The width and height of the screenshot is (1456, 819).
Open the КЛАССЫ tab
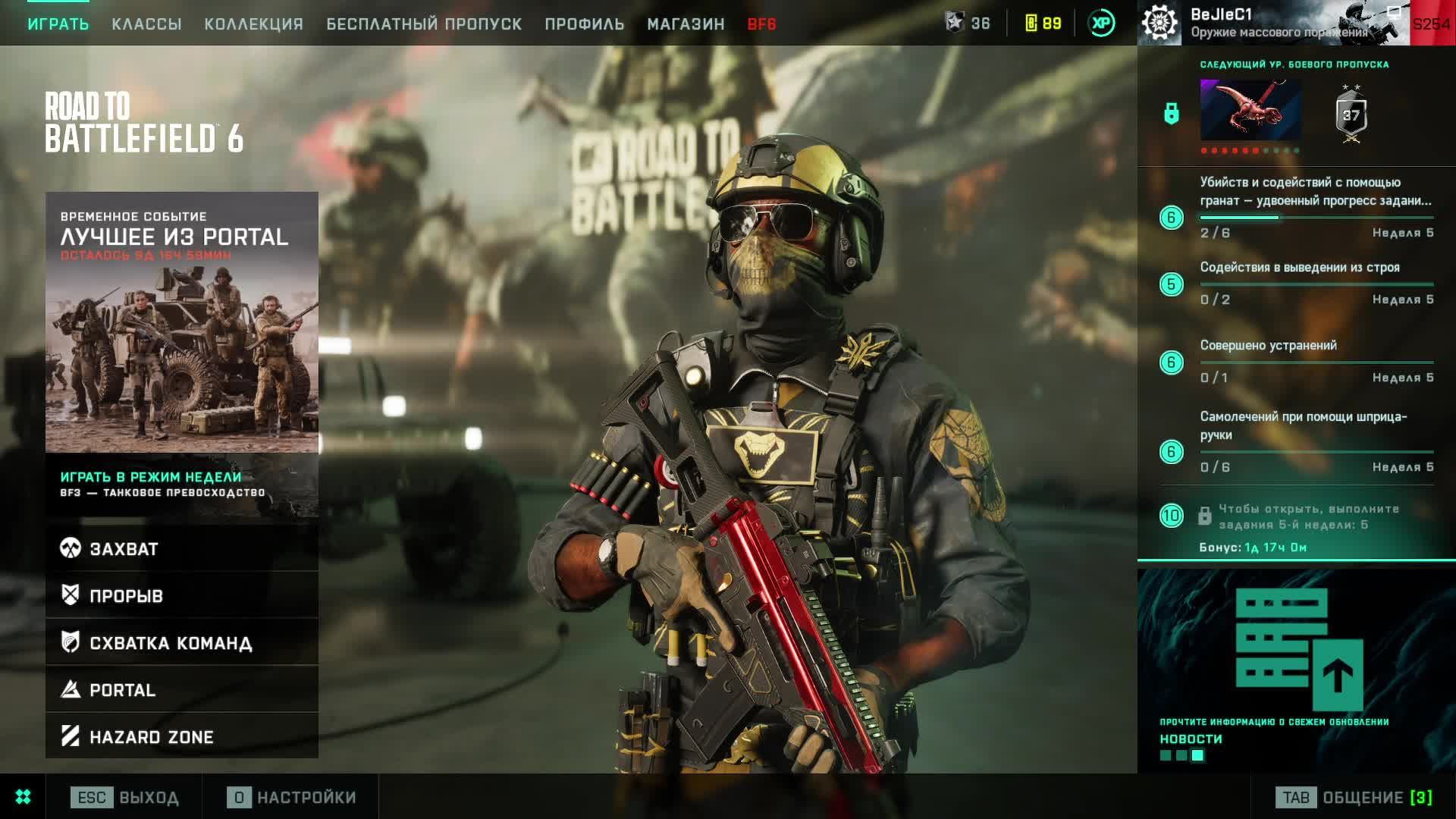click(146, 24)
